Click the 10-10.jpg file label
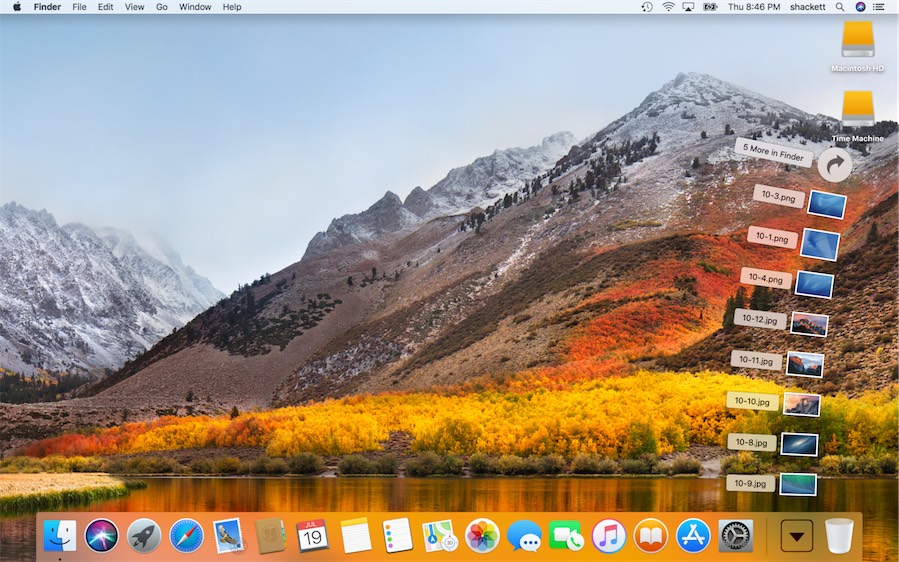The height and width of the screenshot is (562, 899). pos(752,401)
